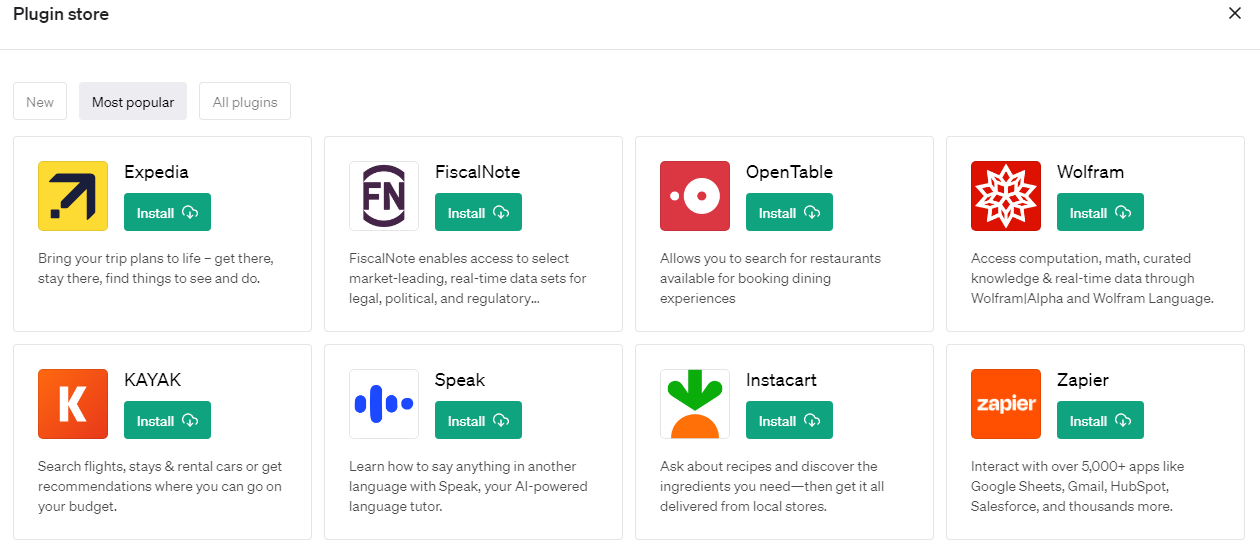The image size is (1260, 556).
Task: Click the Instacart carrot logo
Action: pyautogui.click(x=695, y=404)
